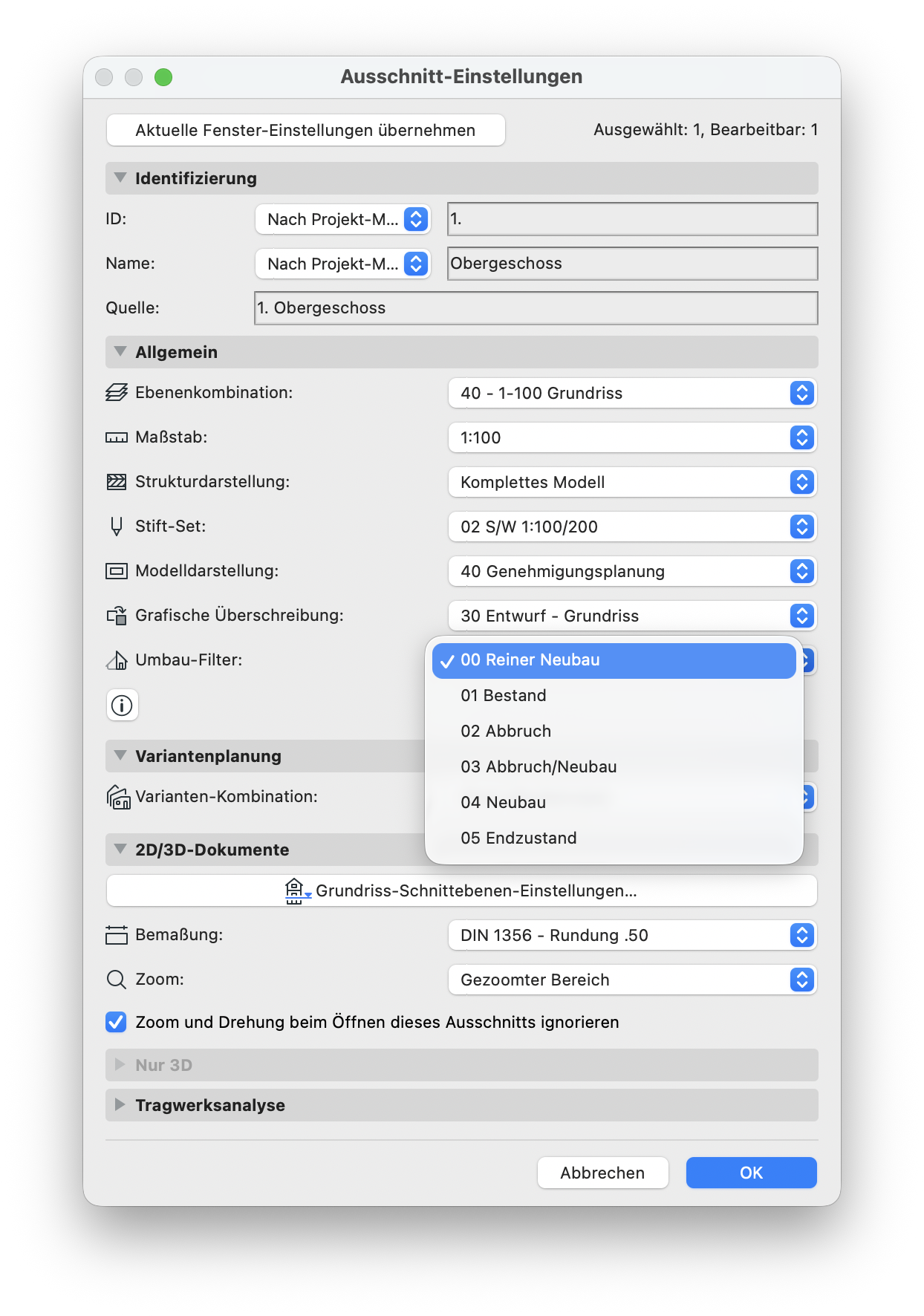Viewport: 924px width, 1316px height.
Task: Open the info button below Umbau-Filter
Action: pos(122,705)
